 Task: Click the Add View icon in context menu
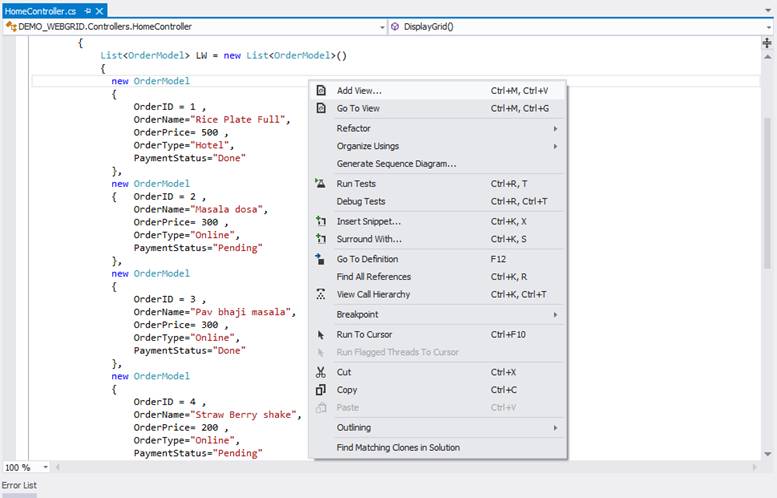(x=321, y=90)
